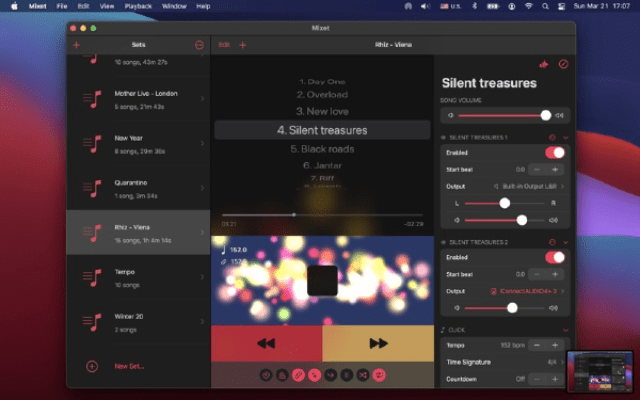Collapse the Silent Treasures 1 section
The height and width of the screenshot is (400, 640).
566,137
